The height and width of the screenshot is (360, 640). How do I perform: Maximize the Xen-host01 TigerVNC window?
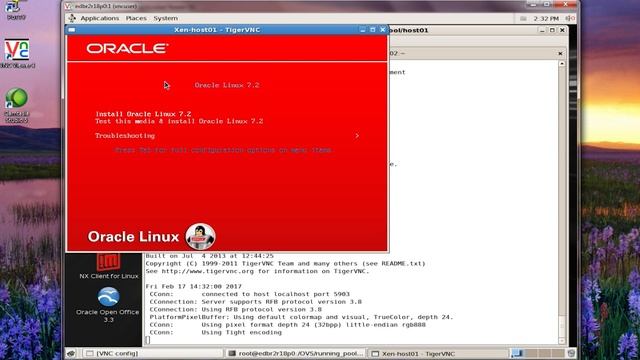pyautogui.click(x=372, y=30)
